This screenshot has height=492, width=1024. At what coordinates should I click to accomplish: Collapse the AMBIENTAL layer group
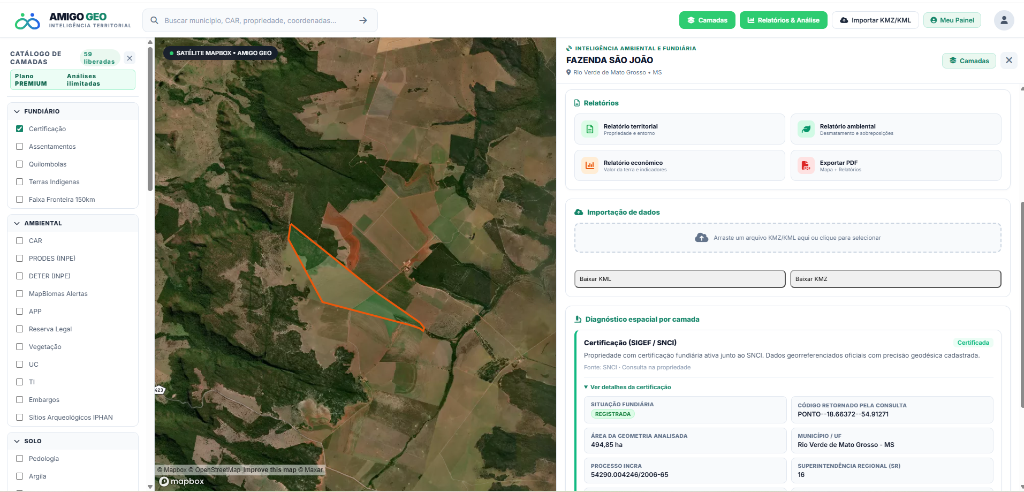point(72,223)
